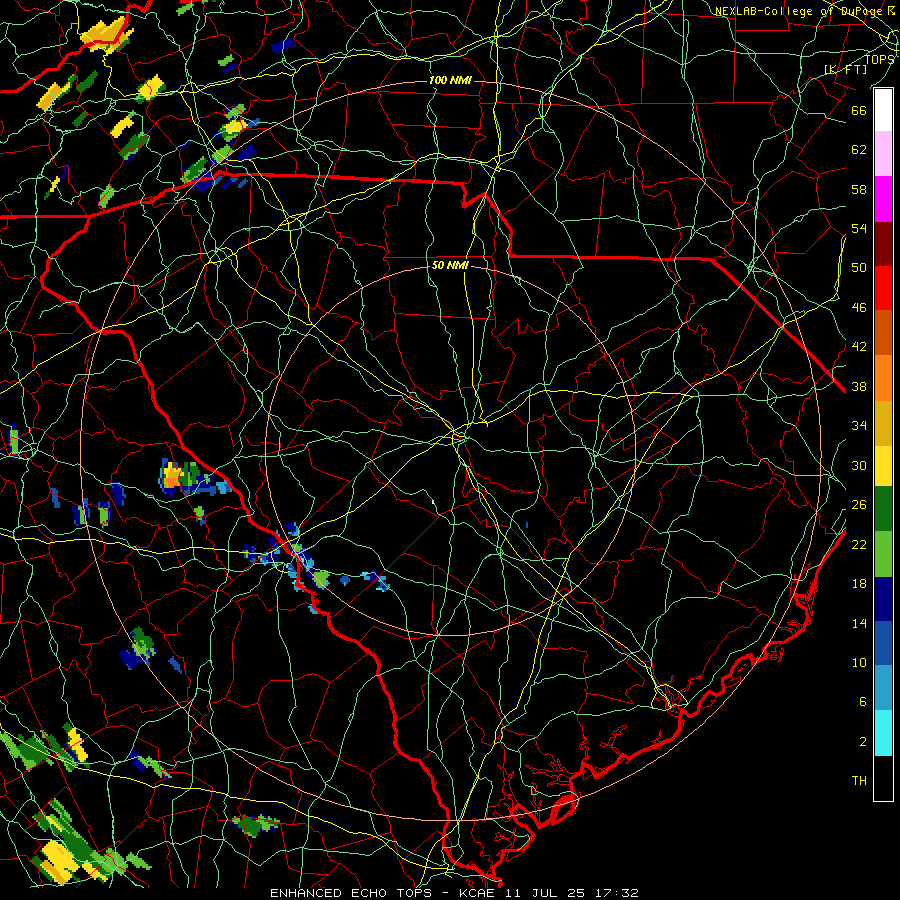This screenshot has width=900, height=900.
Task: Select the 58 legend value
Action: 859,189
